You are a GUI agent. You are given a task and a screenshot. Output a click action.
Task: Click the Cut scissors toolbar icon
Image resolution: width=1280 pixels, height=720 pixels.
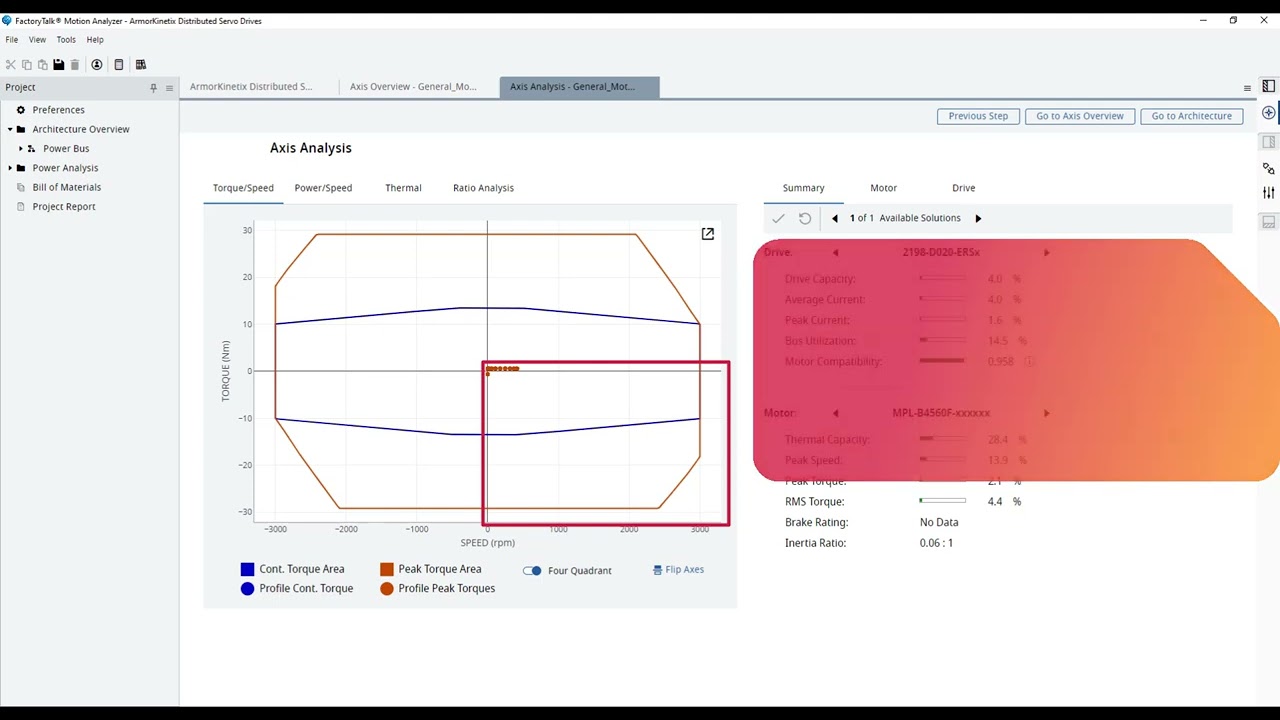[11, 65]
